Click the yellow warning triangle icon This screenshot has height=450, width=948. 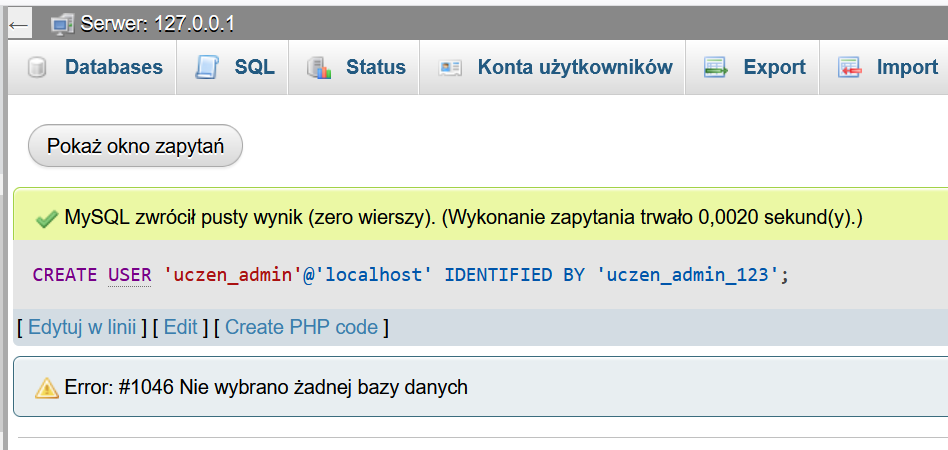[46, 387]
